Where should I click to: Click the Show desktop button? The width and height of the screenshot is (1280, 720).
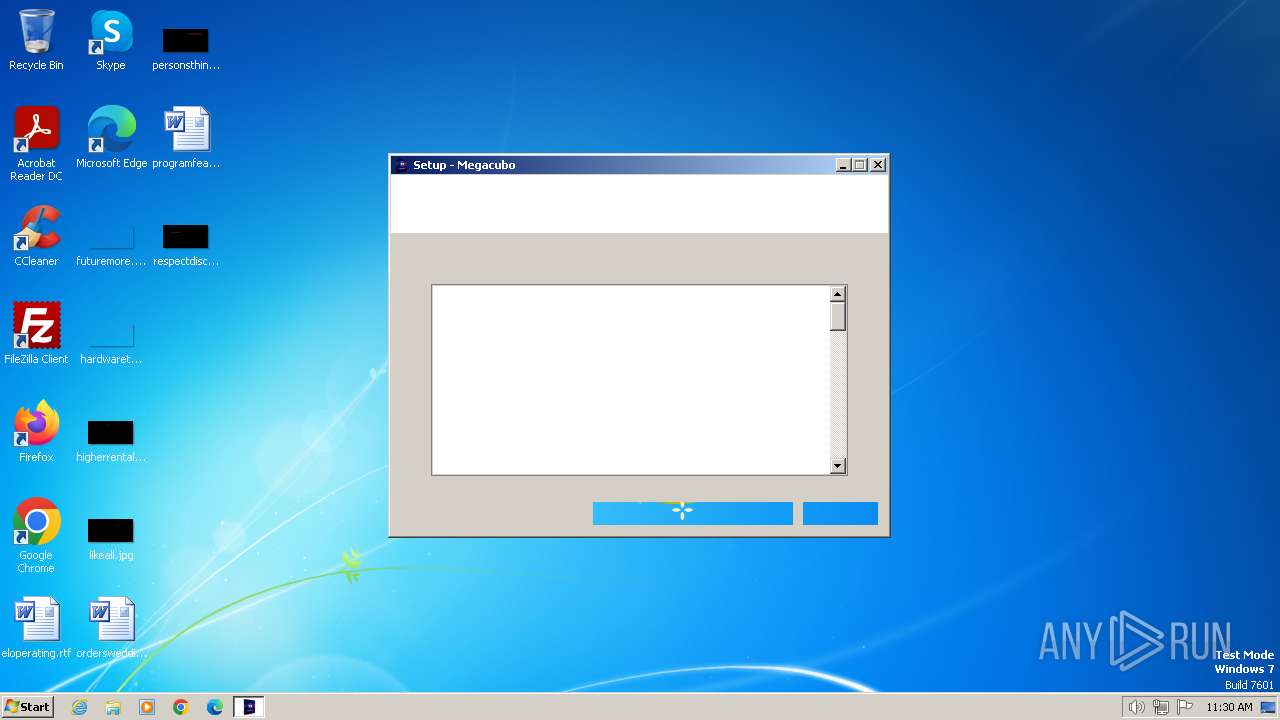coord(1268,707)
